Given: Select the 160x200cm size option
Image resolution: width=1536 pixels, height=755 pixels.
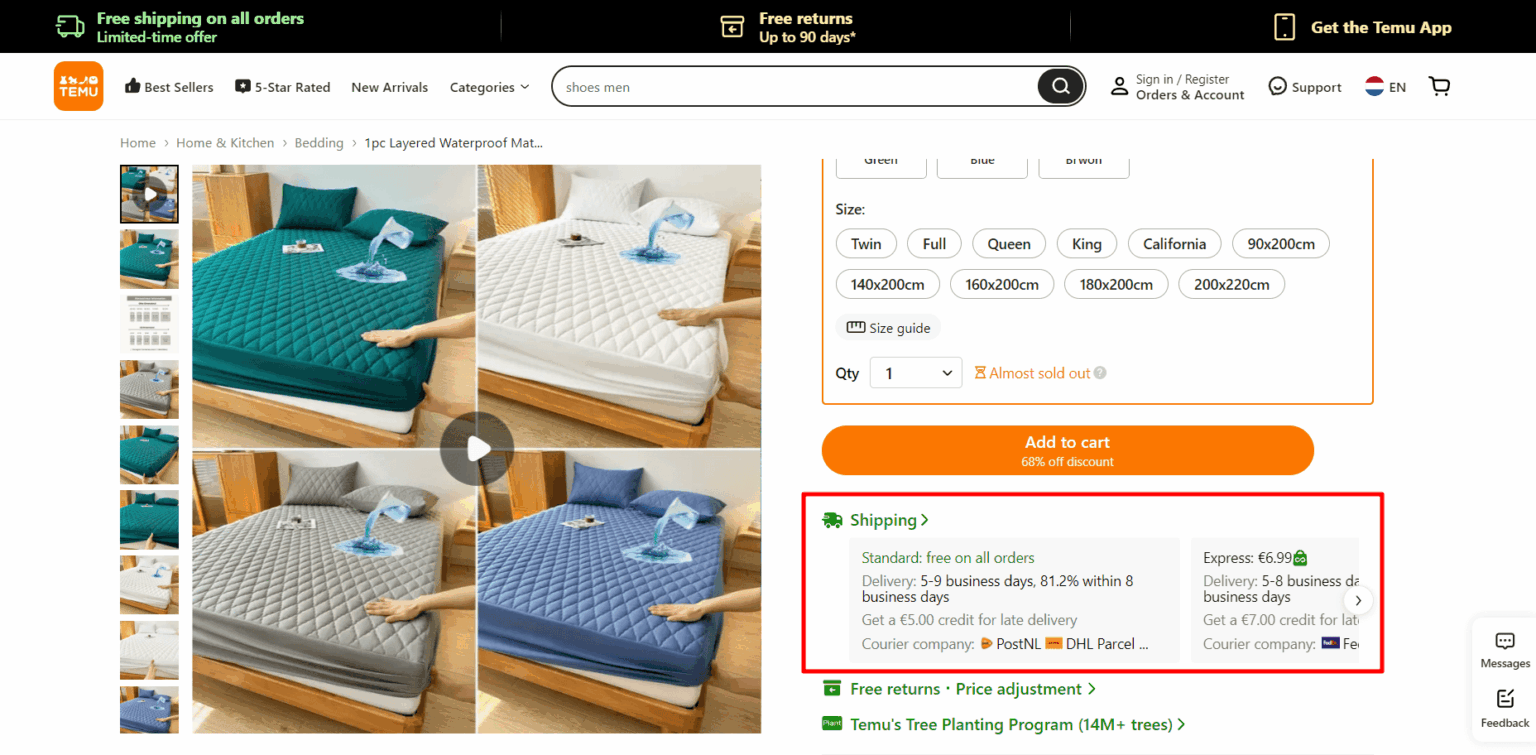Looking at the screenshot, I should (x=1001, y=285).
